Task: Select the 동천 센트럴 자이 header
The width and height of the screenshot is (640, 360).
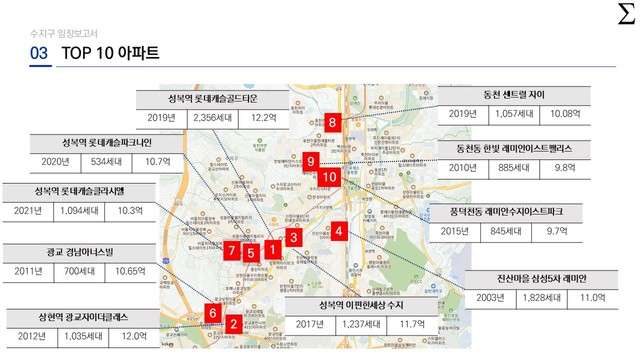Action: tap(514, 95)
